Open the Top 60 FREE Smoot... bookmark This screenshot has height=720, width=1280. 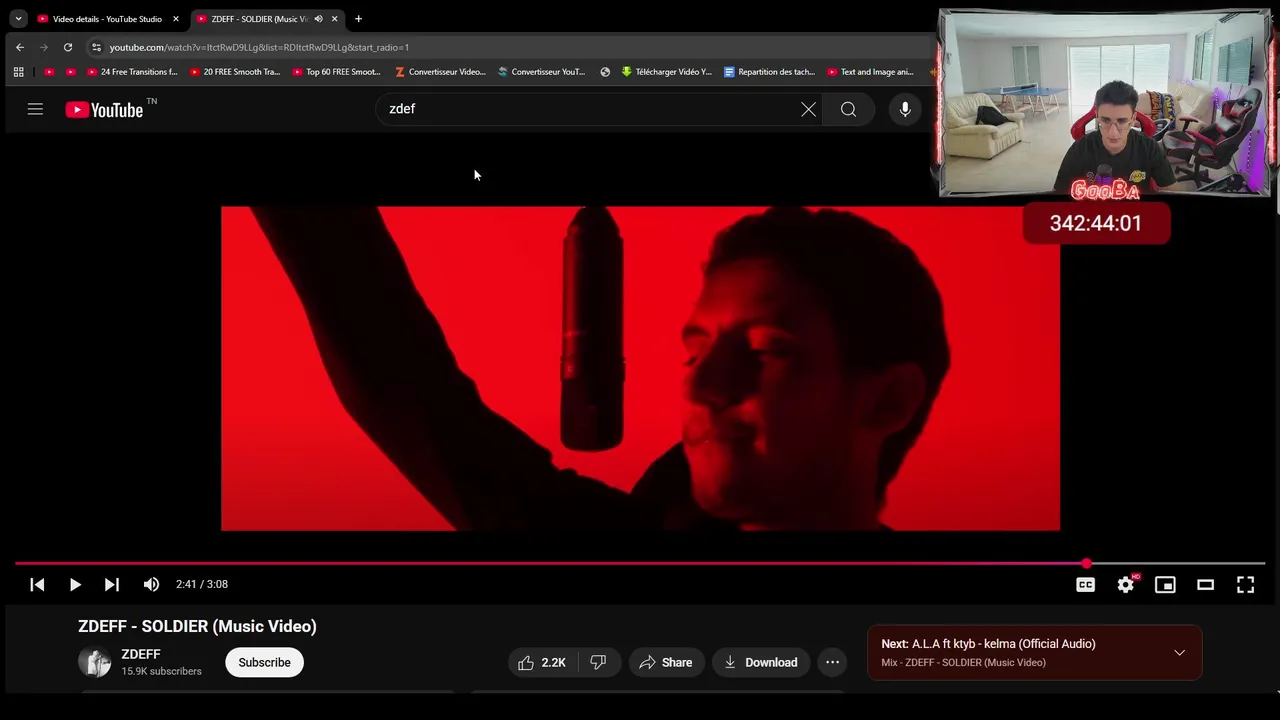(x=336, y=72)
